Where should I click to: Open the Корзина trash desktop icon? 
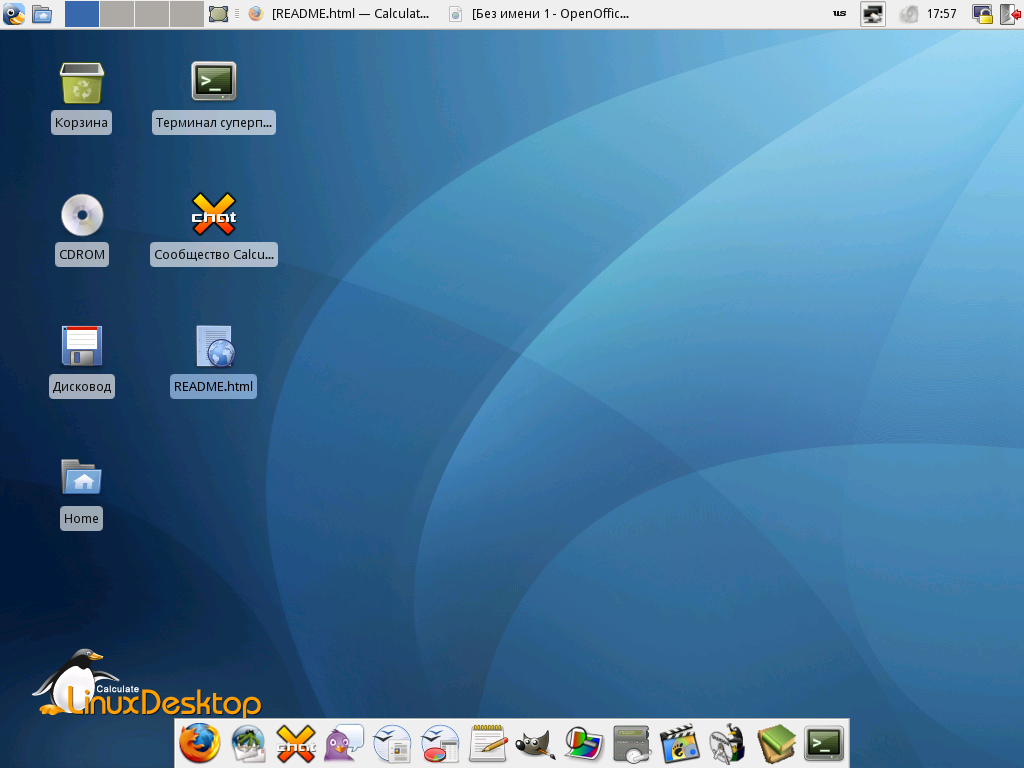(x=82, y=84)
